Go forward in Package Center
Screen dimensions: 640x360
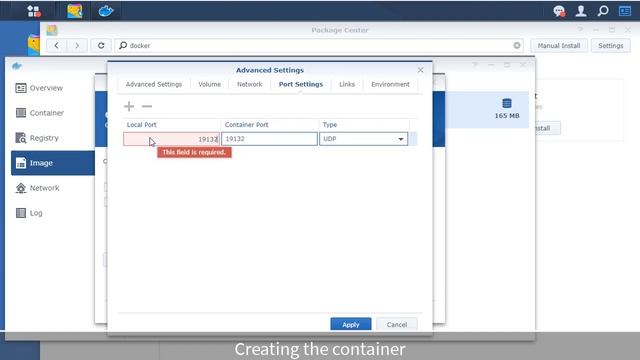click(77, 45)
